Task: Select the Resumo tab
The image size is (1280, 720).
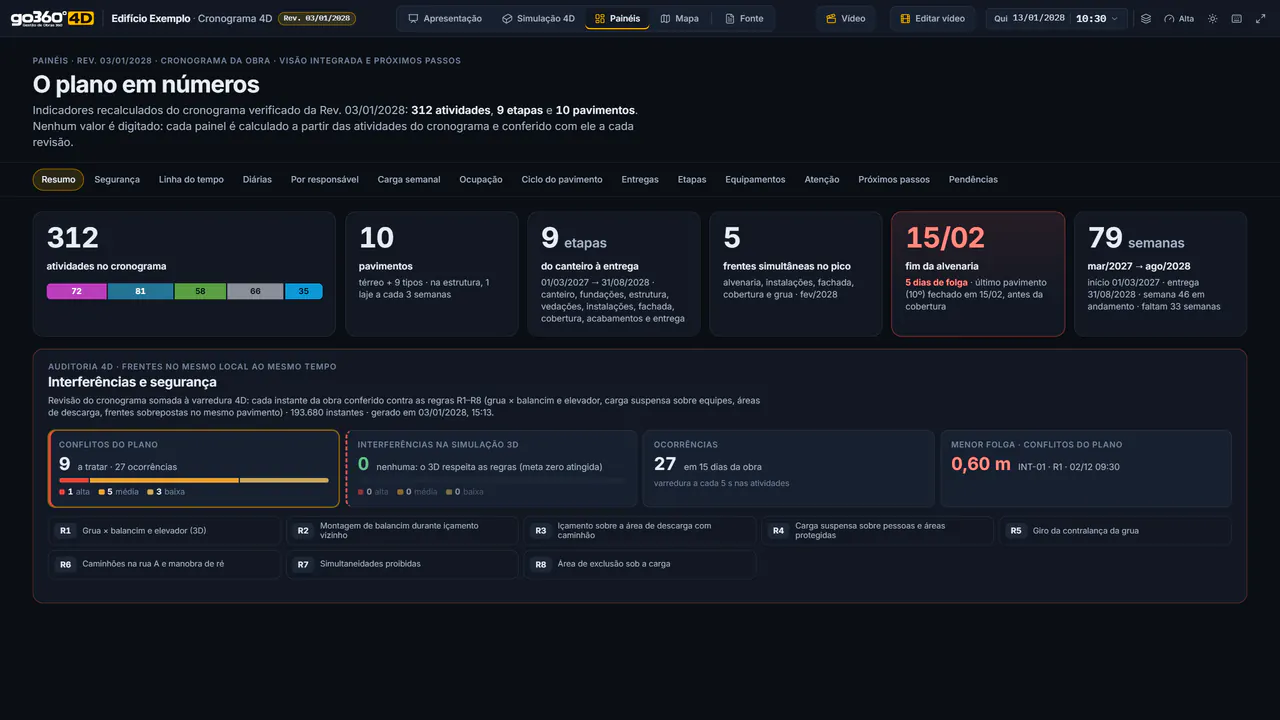Action: (58, 180)
